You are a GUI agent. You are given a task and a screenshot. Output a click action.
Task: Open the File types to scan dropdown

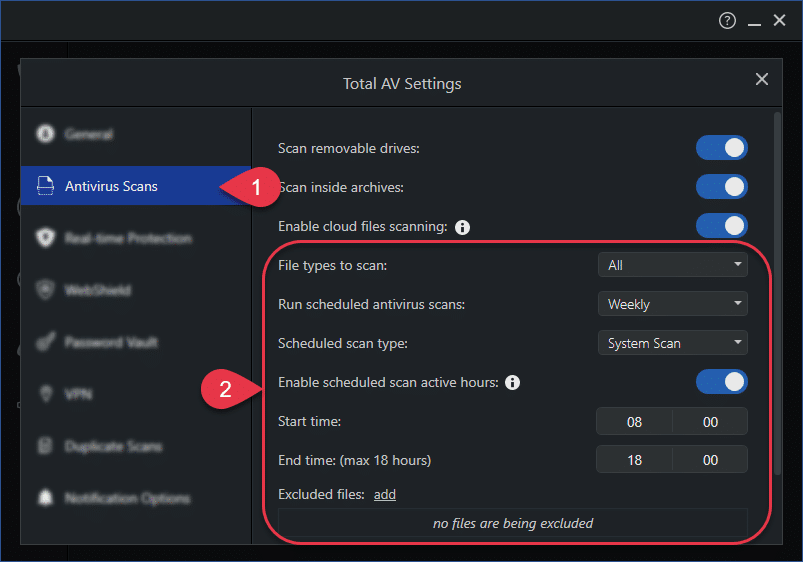[673, 265]
